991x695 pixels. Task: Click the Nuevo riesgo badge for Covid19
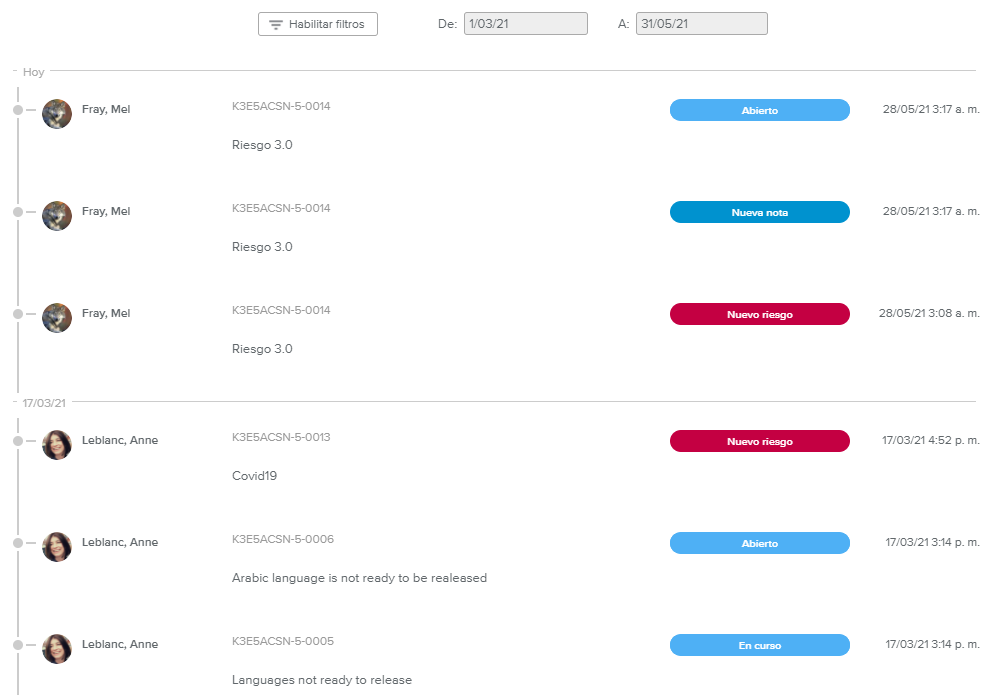click(759, 441)
